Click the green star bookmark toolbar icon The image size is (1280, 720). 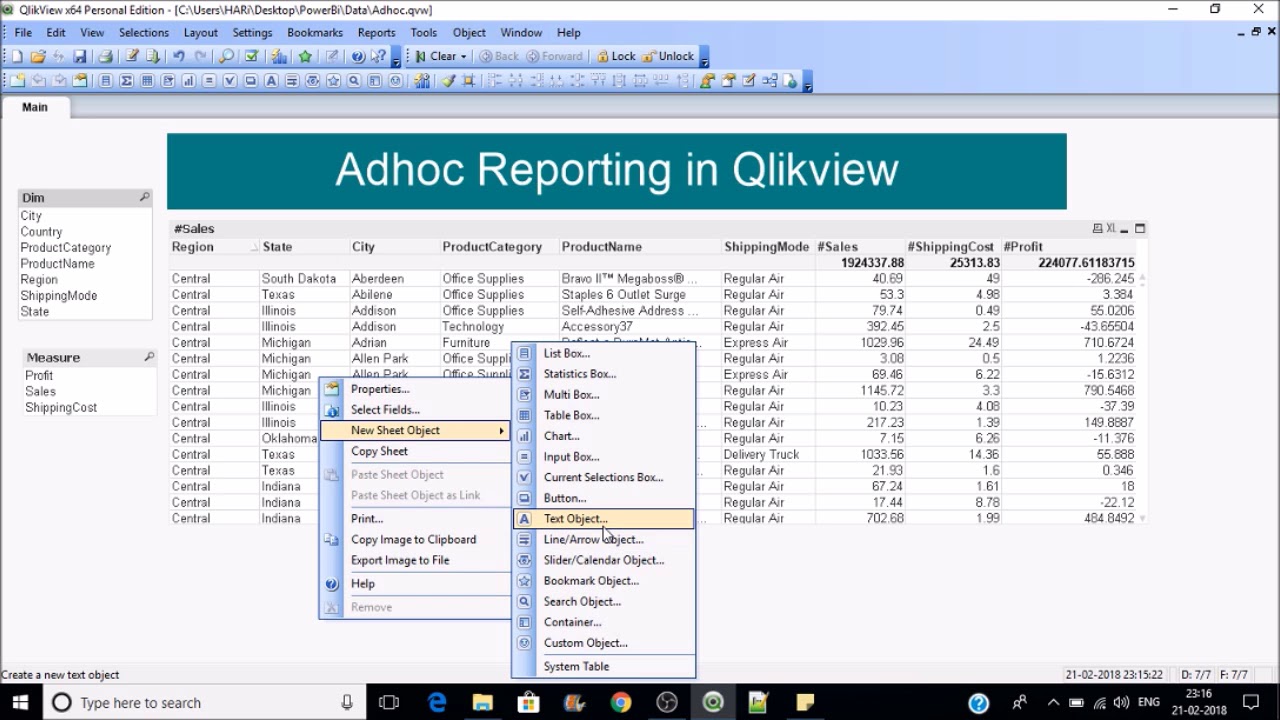point(305,57)
